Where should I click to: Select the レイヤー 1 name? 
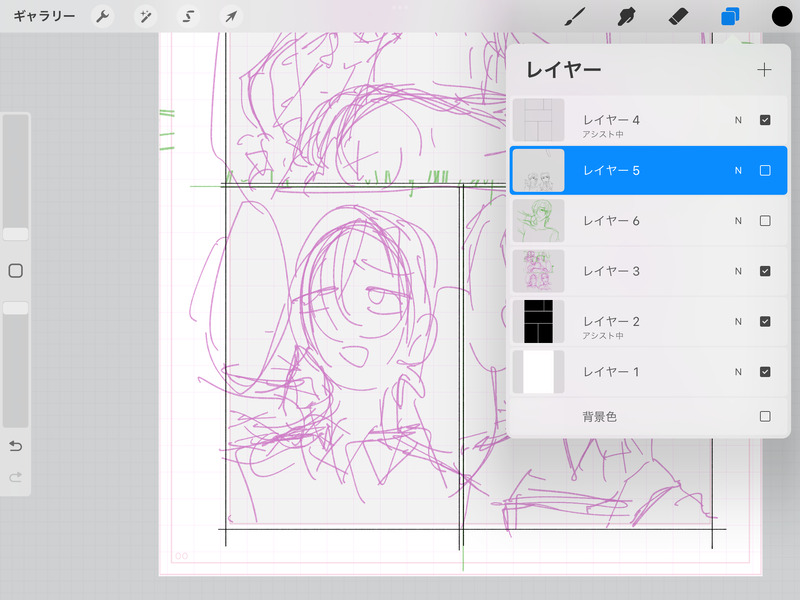click(x=611, y=372)
